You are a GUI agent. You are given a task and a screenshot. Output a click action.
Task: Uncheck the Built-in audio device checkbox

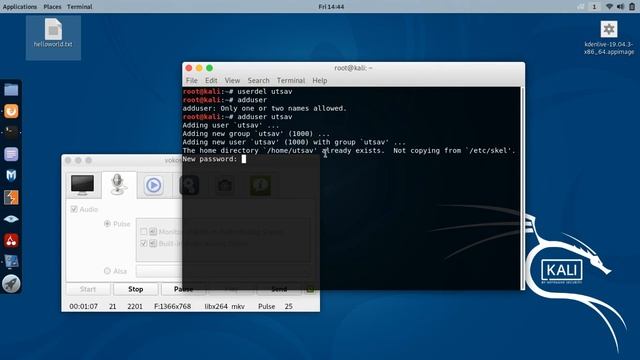(144, 243)
